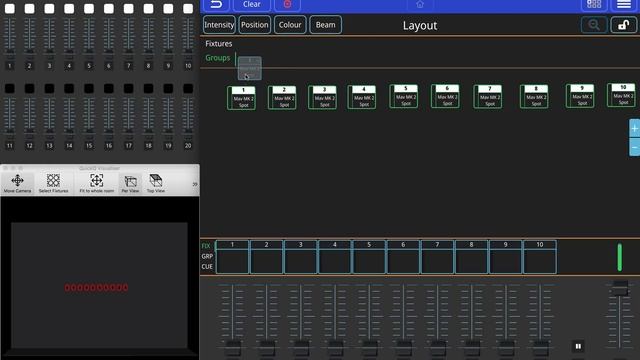This screenshot has height=360, width=640.
Task: Select fixture 2 Mav MK2 Spot
Action: (282, 98)
